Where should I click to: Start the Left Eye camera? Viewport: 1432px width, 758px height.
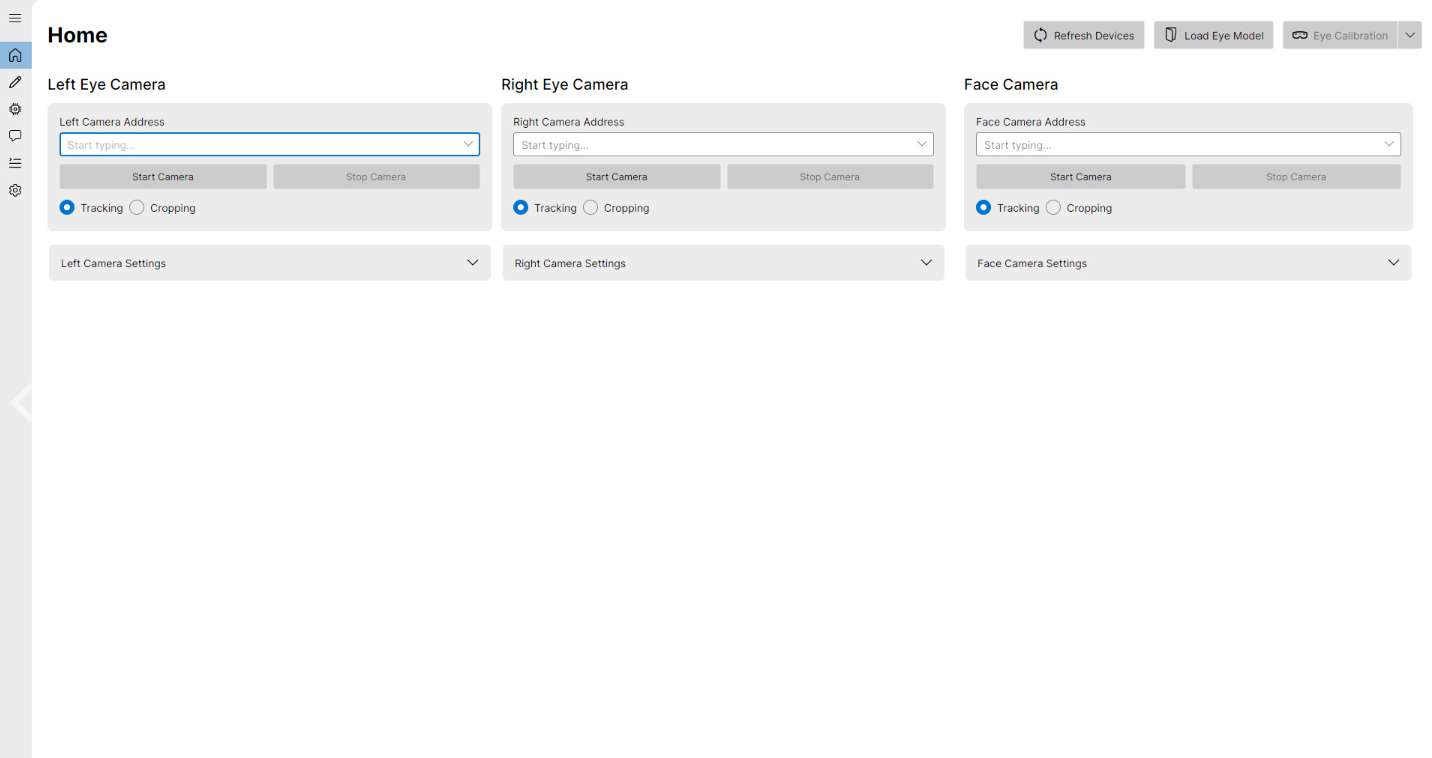[163, 177]
